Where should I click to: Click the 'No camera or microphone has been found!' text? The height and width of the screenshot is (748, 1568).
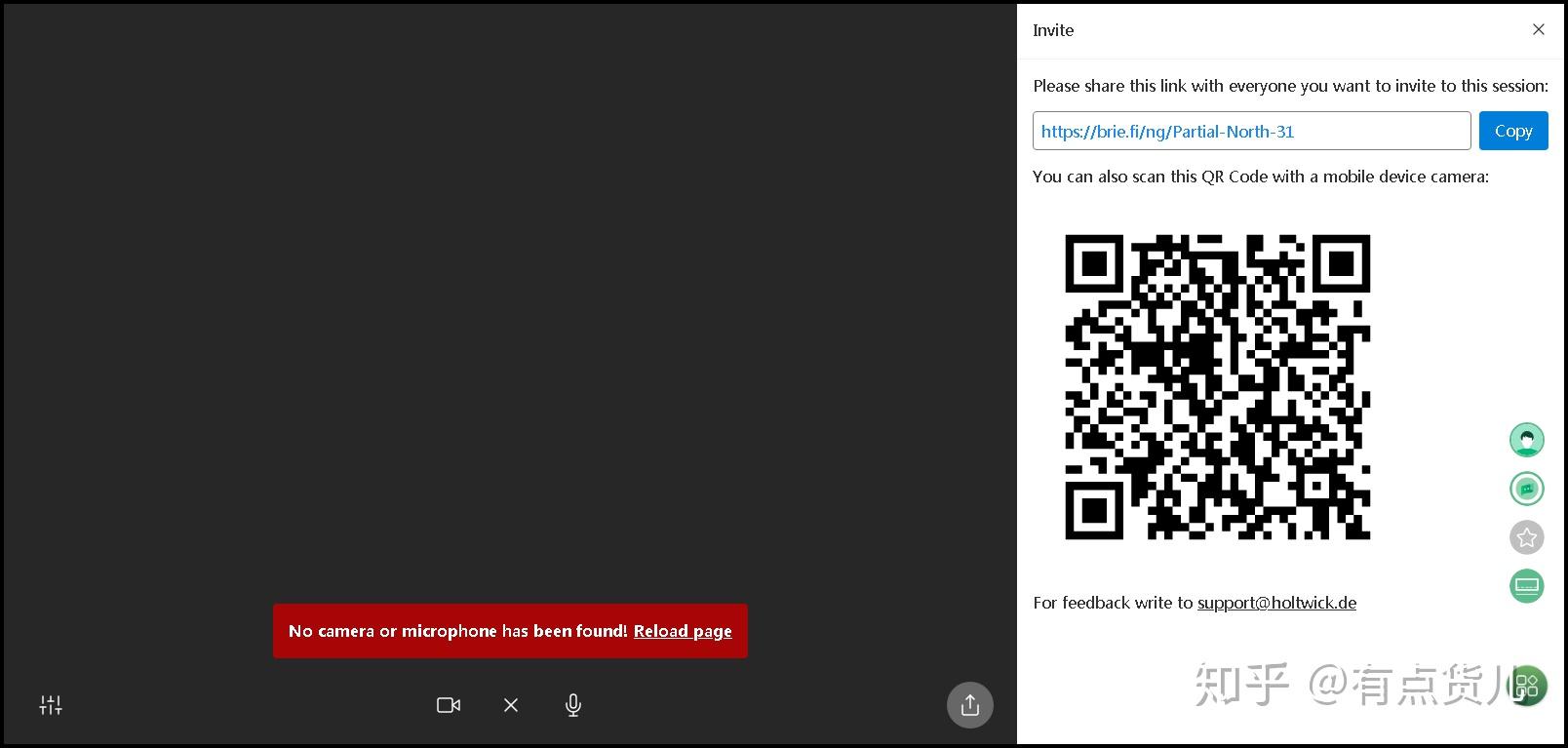[x=458, y=631]
